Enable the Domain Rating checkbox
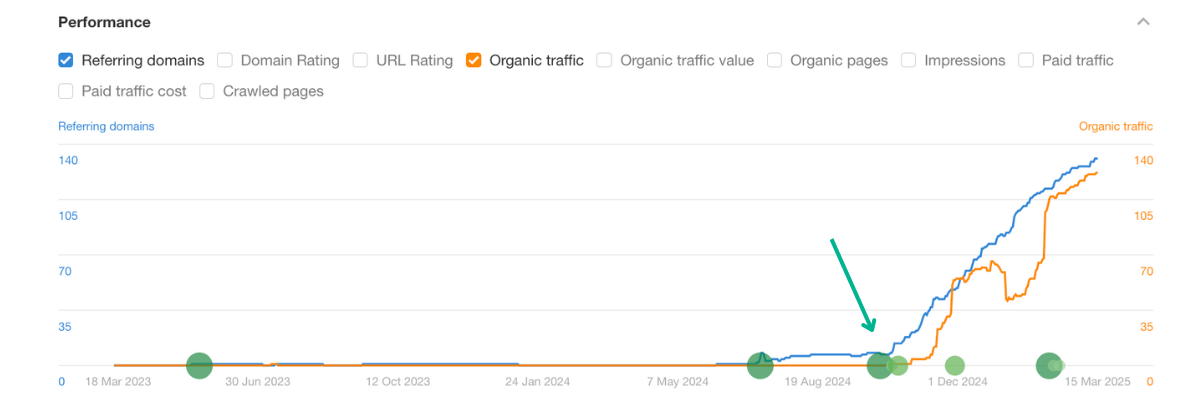 225,60
